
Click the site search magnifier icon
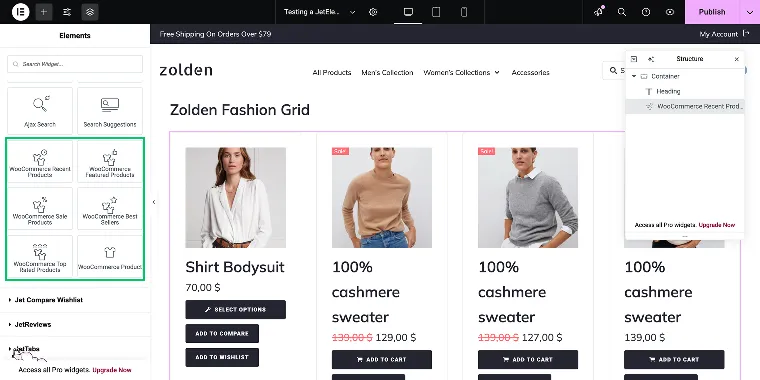pyautogui.click(x=613, y=71)
